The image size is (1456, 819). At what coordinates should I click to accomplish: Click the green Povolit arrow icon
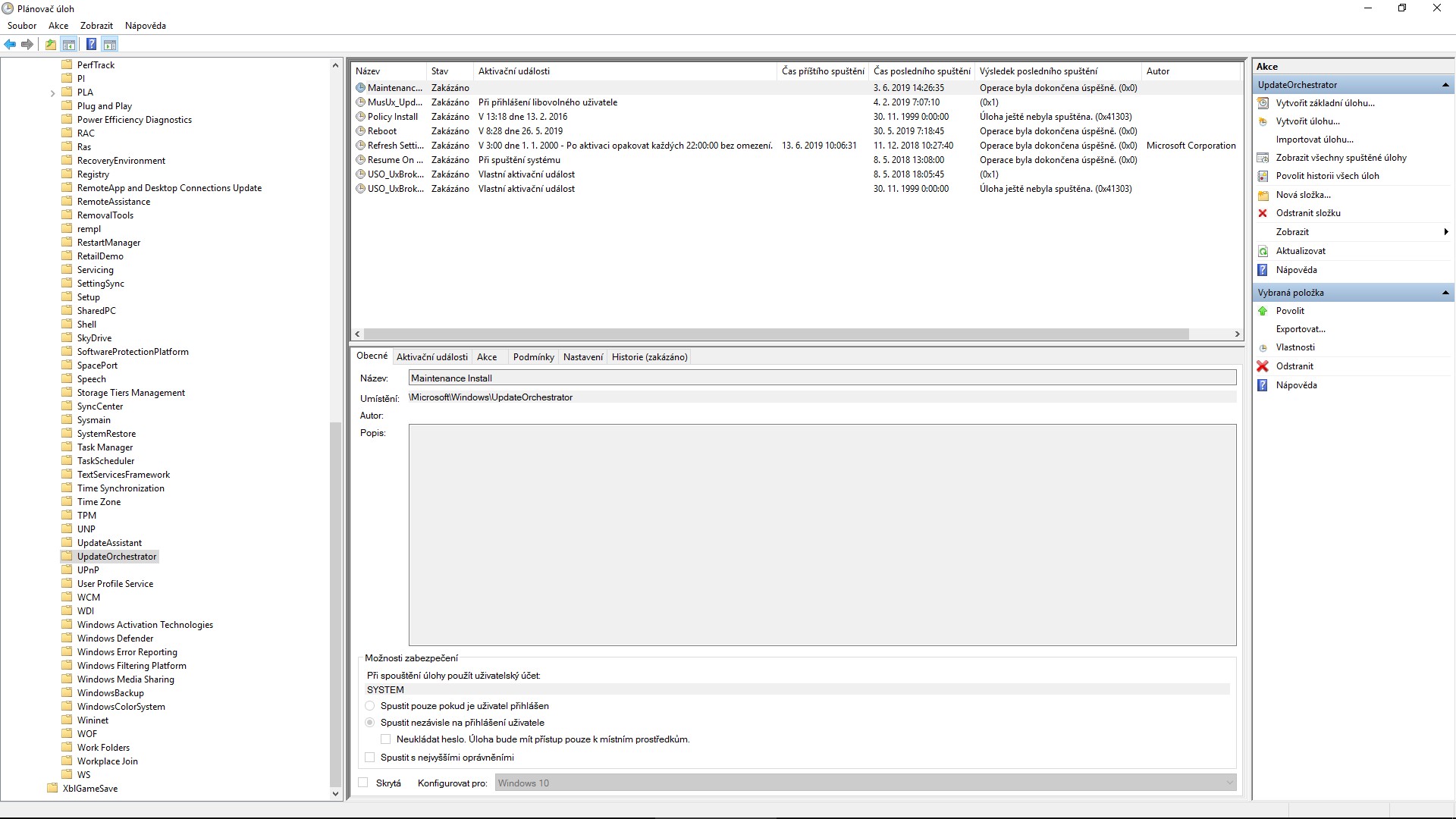[x=1263, y=311]
